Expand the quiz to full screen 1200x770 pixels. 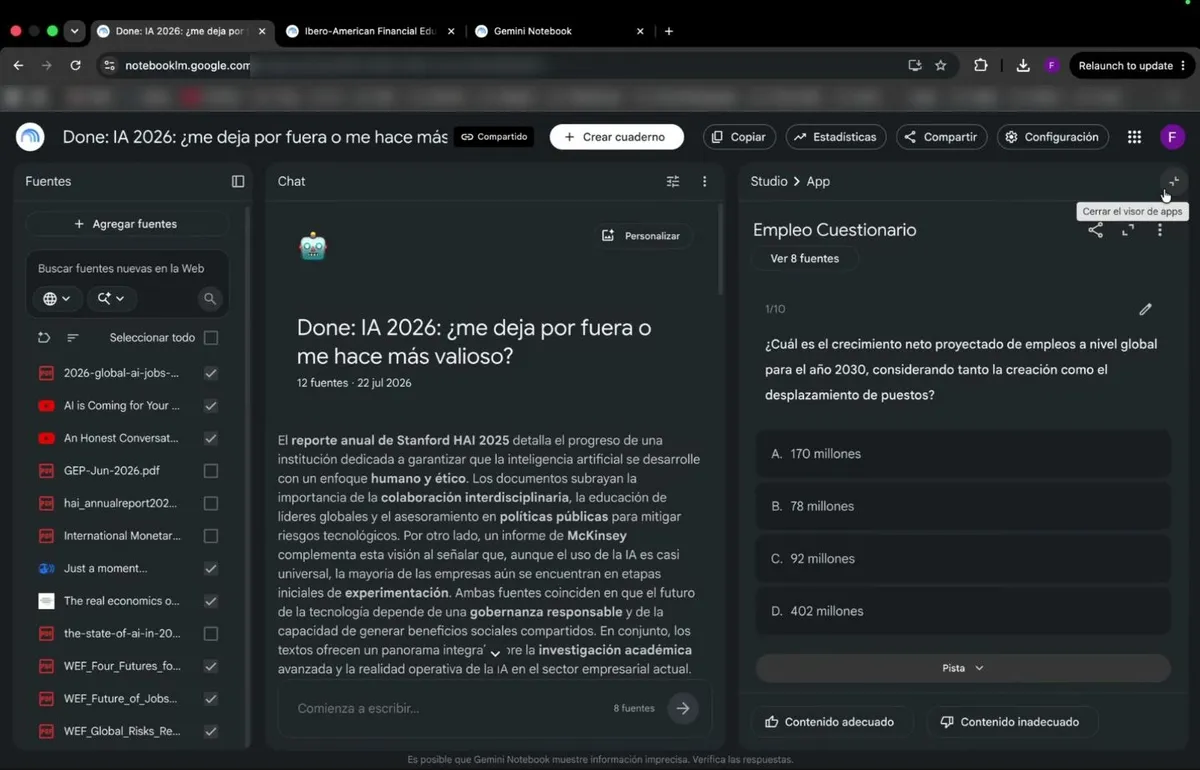[1128, 230]
